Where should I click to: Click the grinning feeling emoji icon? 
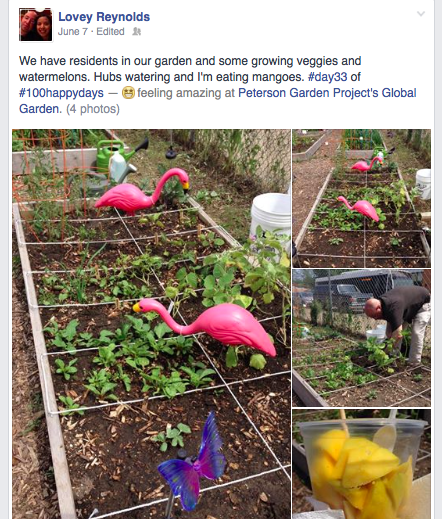pyautogui.click(x=128, y=93)
